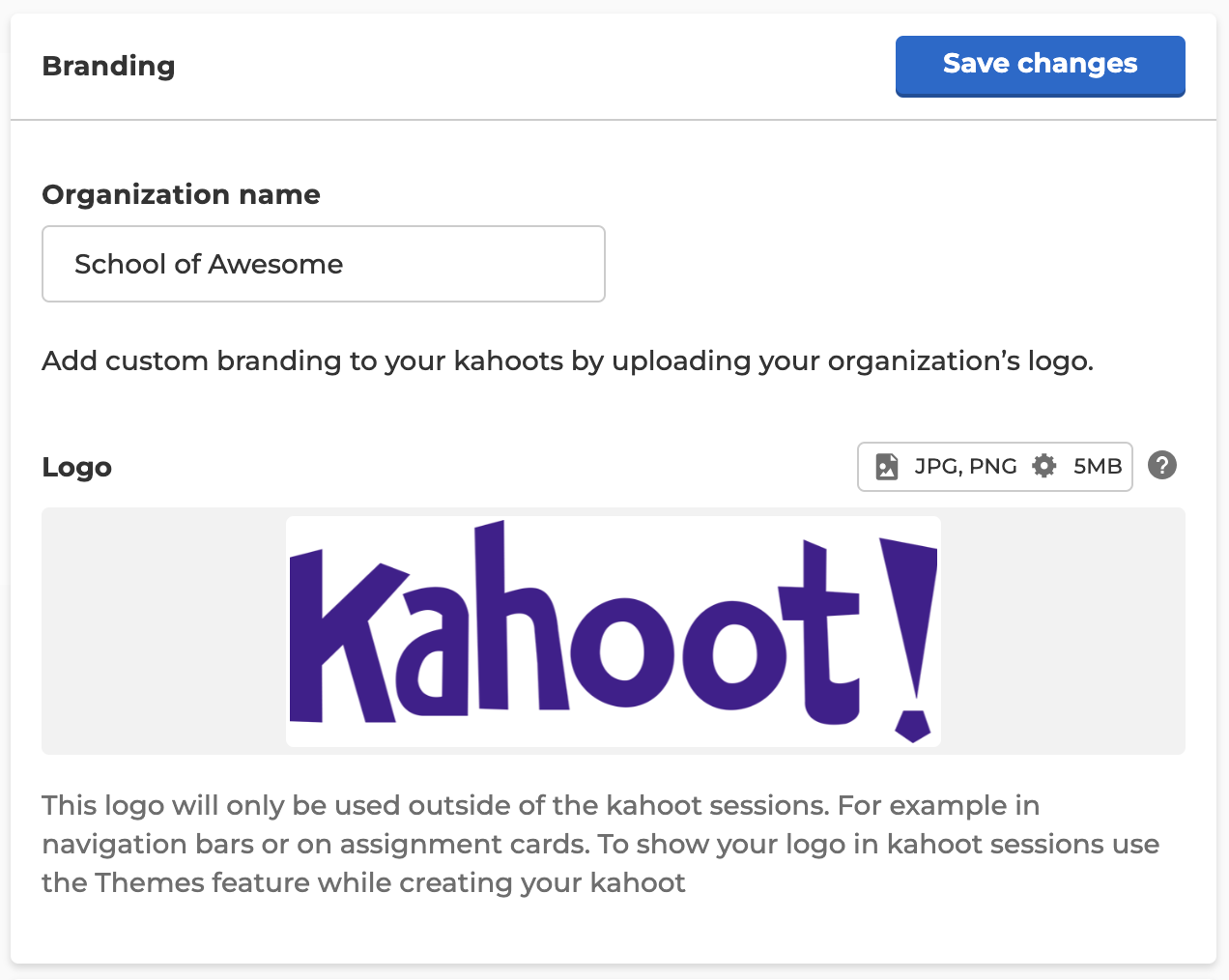Viewport: 1229px width, 980px height.
Task: Click the Save changes button
Action: [1040, 66]
